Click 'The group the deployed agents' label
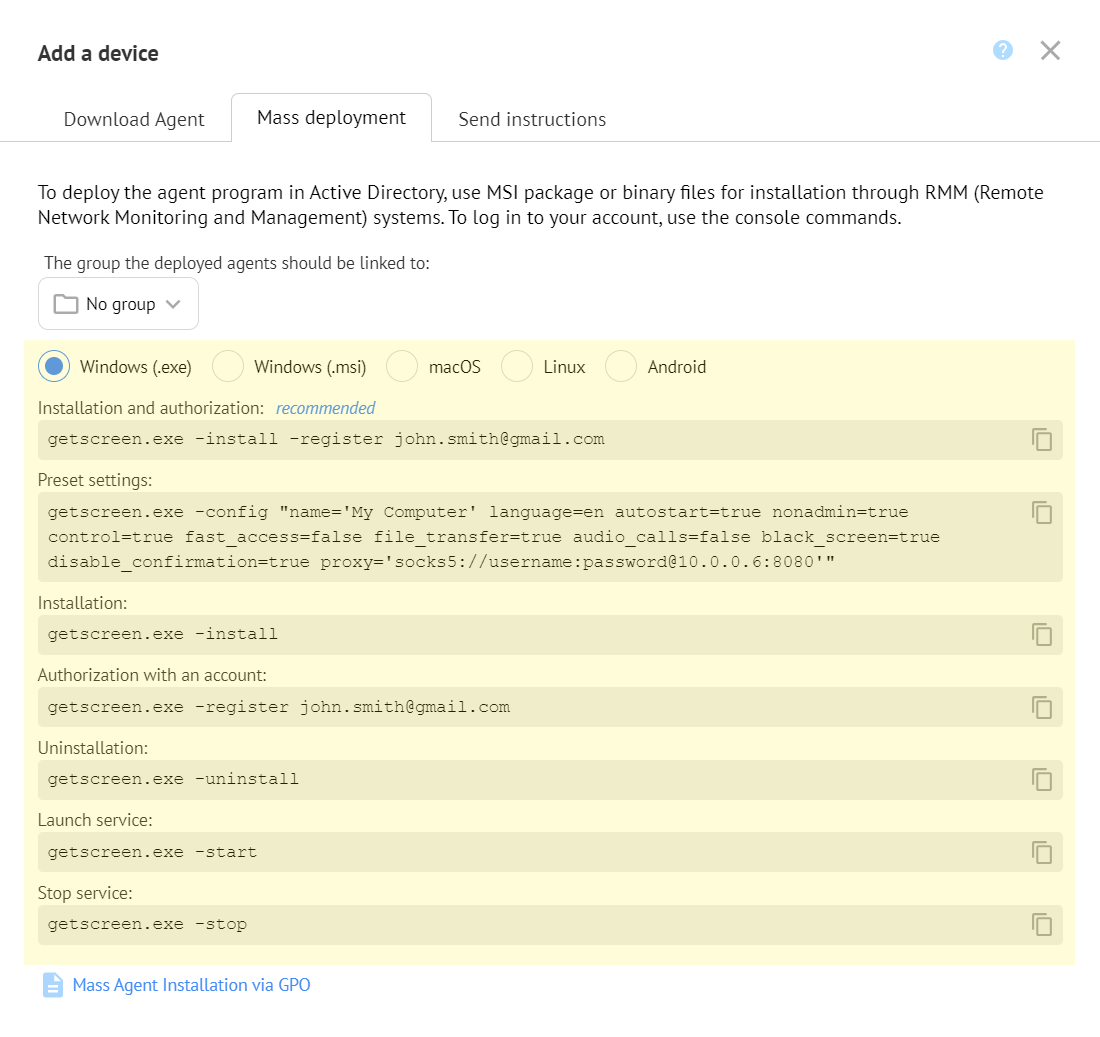1100x1037 pixels. (x=236, y=263)
